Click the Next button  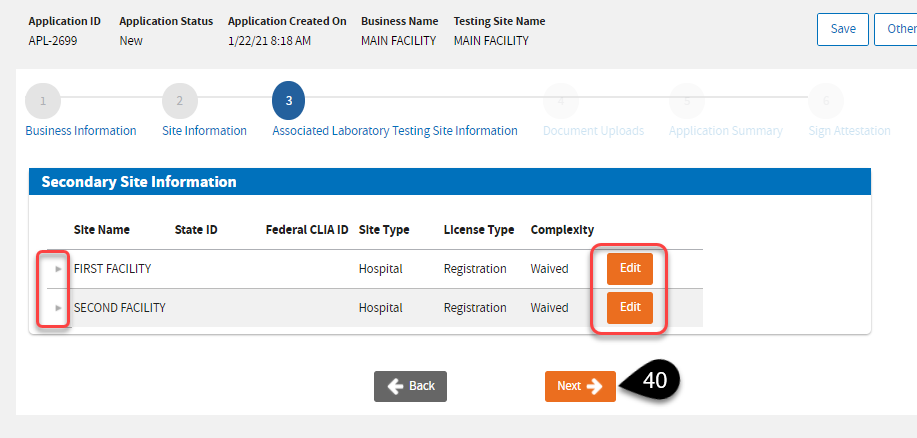click(x=580, y=386)
